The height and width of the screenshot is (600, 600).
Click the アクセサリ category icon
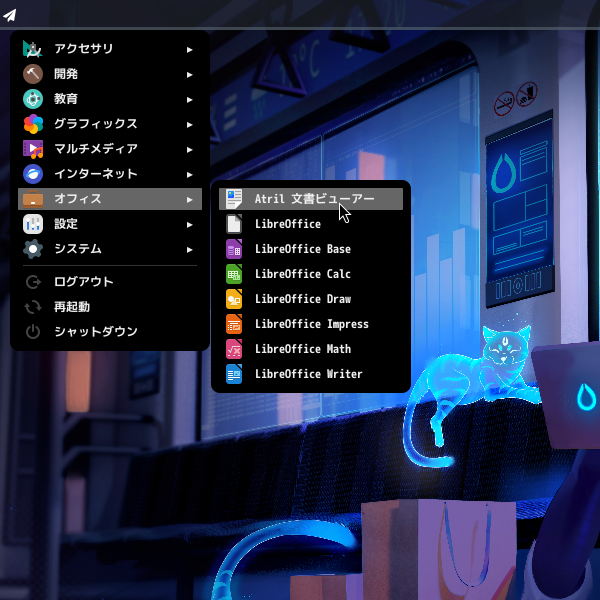[x=33, y=49]
